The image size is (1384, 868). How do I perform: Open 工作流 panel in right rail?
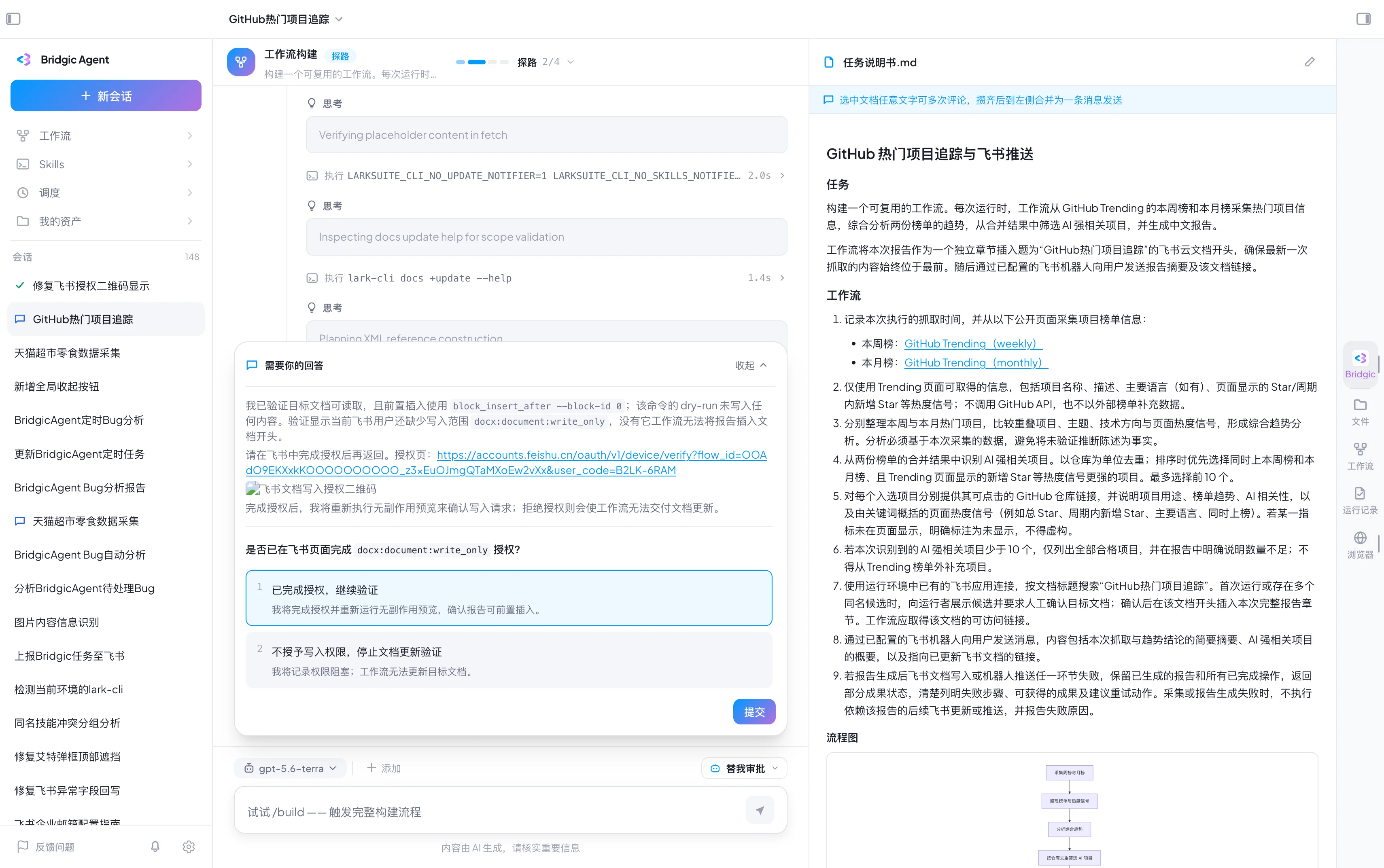1360,456
